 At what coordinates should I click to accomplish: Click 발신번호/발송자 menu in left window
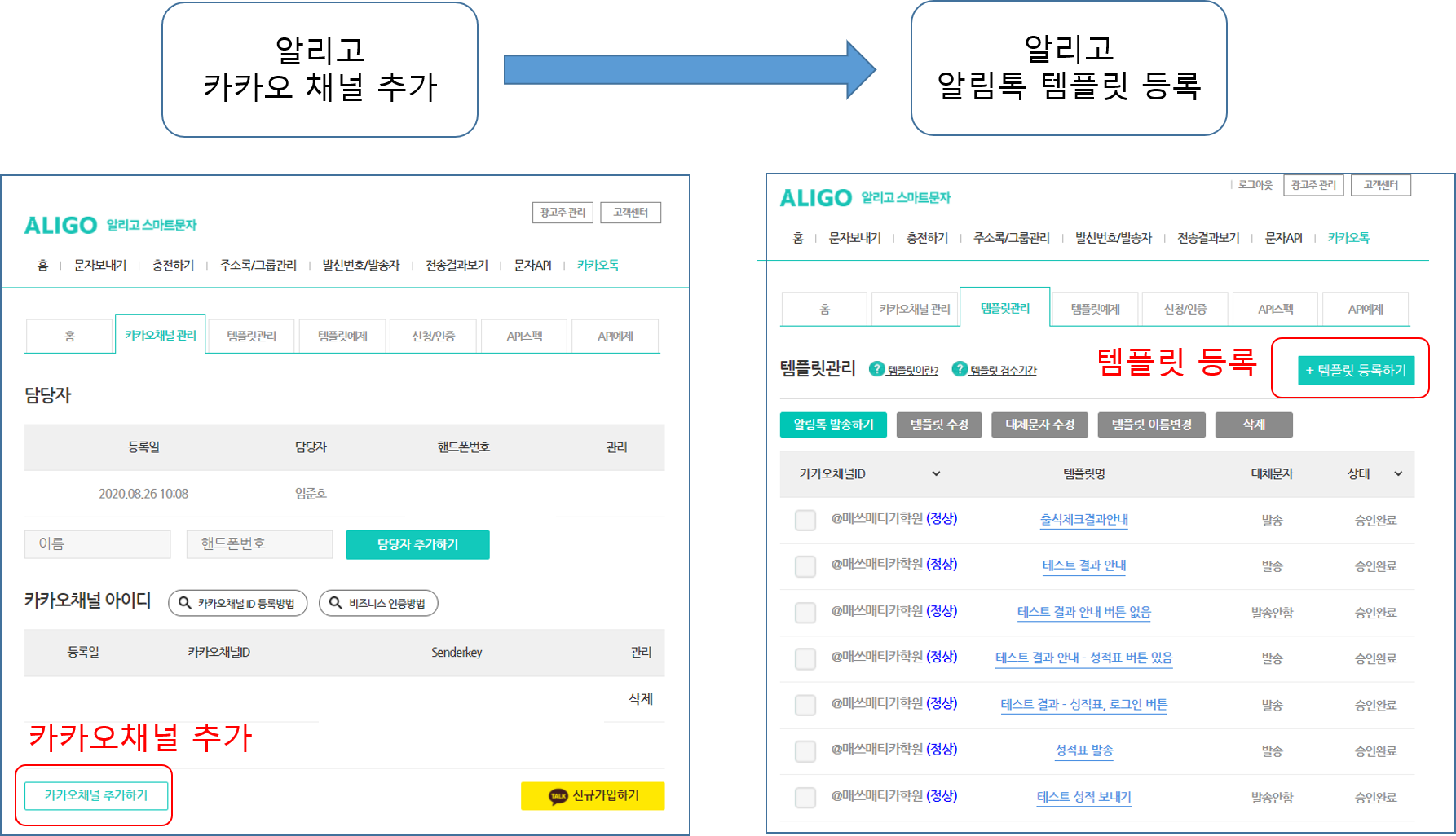point(361,265)
